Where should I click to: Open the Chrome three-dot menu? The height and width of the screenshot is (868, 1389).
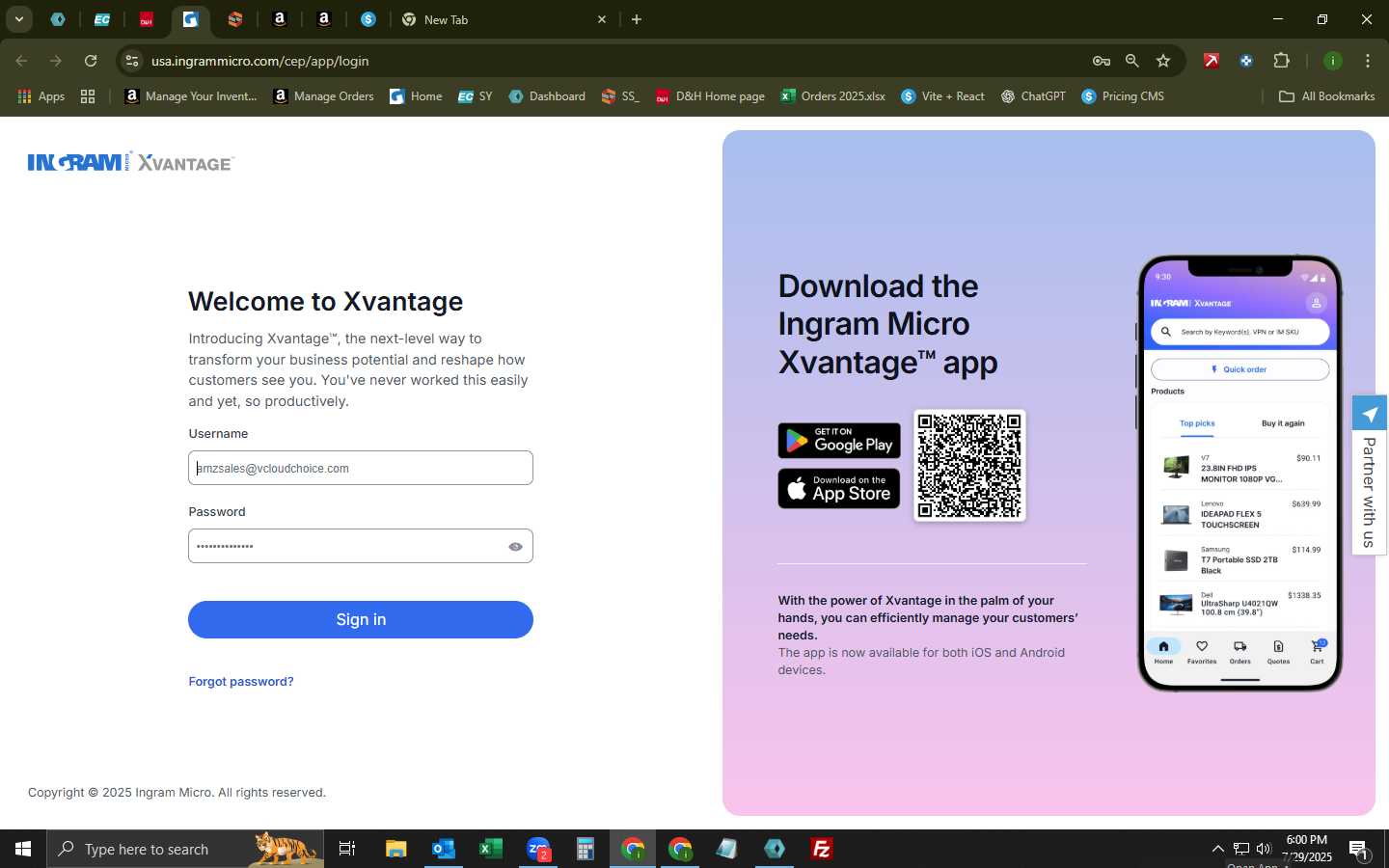click(1368, 61)
